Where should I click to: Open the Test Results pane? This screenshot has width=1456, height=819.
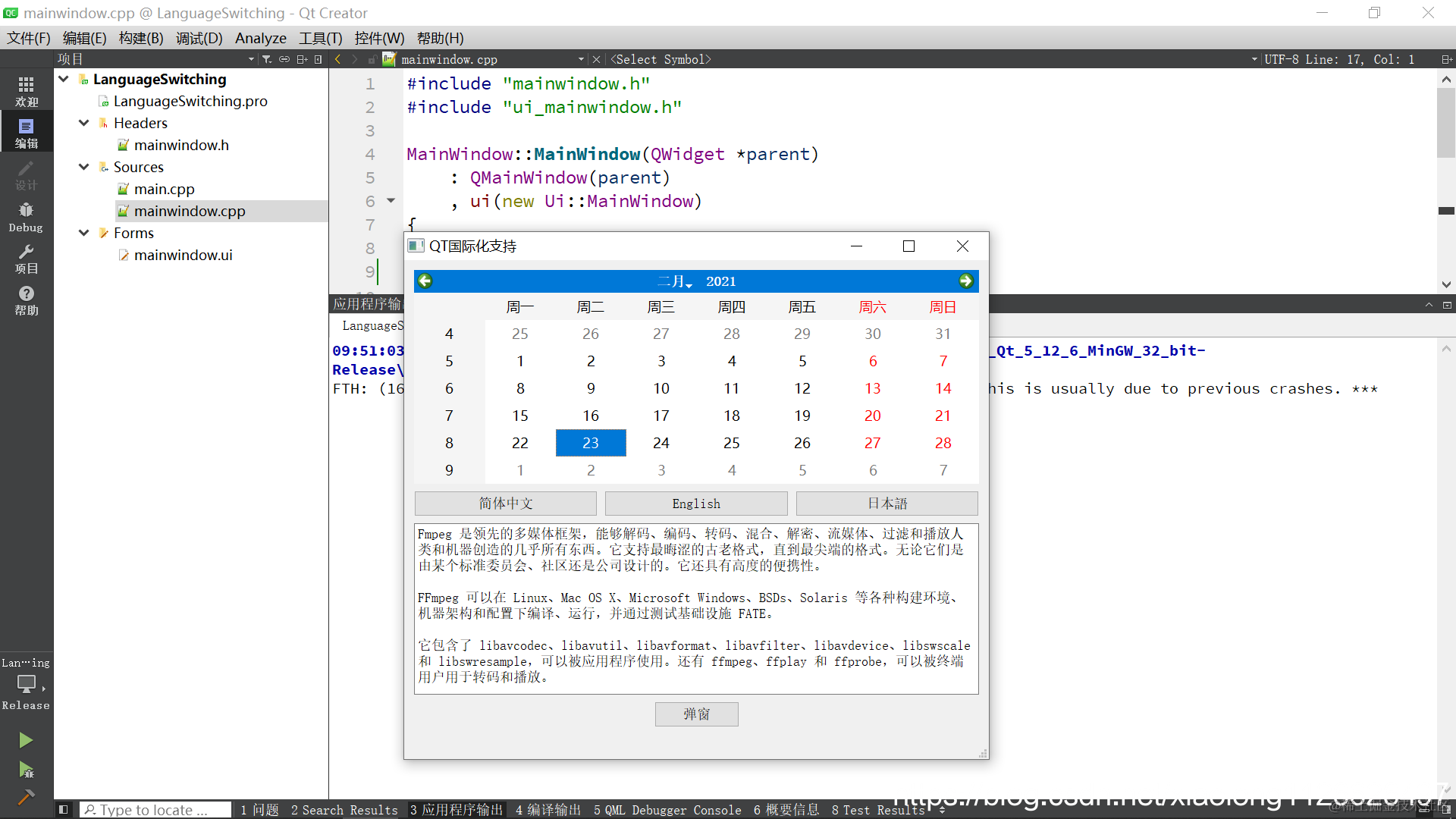(878, 810)
